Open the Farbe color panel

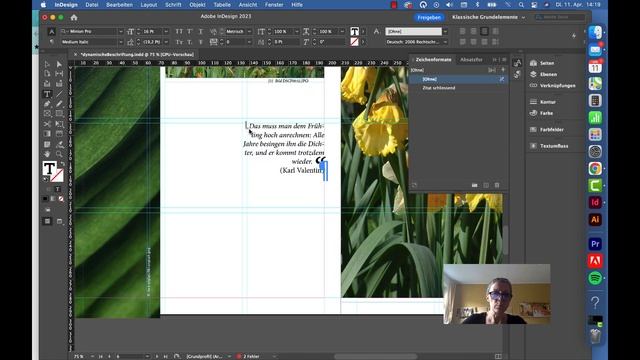[546, 113]
